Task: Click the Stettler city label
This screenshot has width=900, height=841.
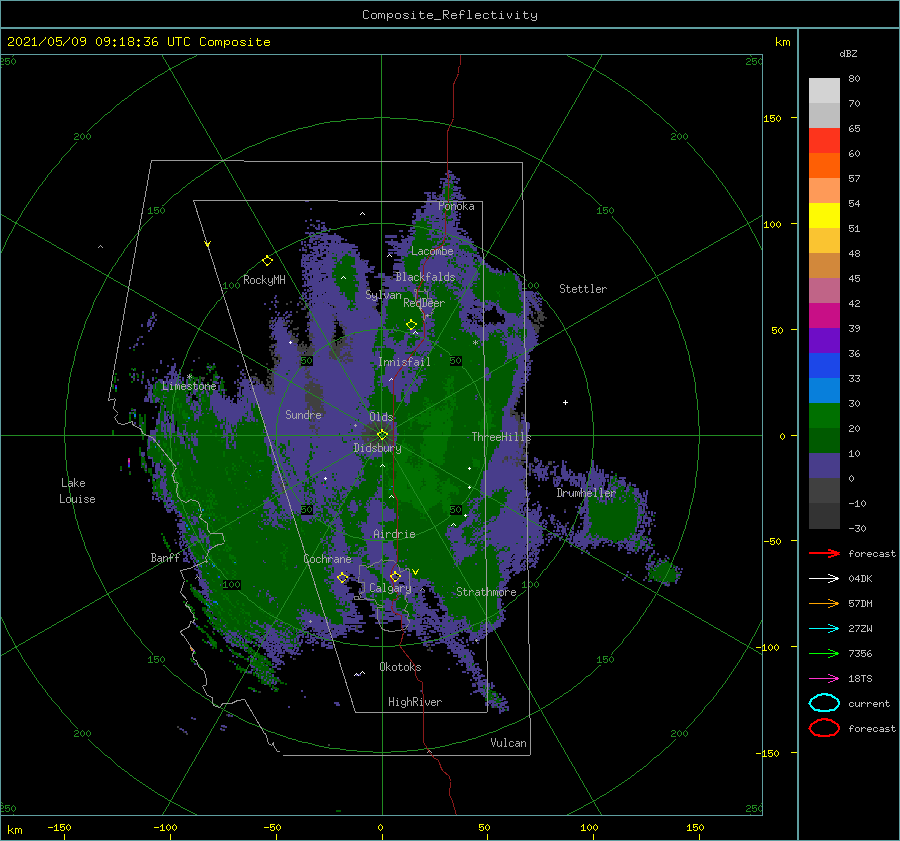Action: (x=583, y=289)
